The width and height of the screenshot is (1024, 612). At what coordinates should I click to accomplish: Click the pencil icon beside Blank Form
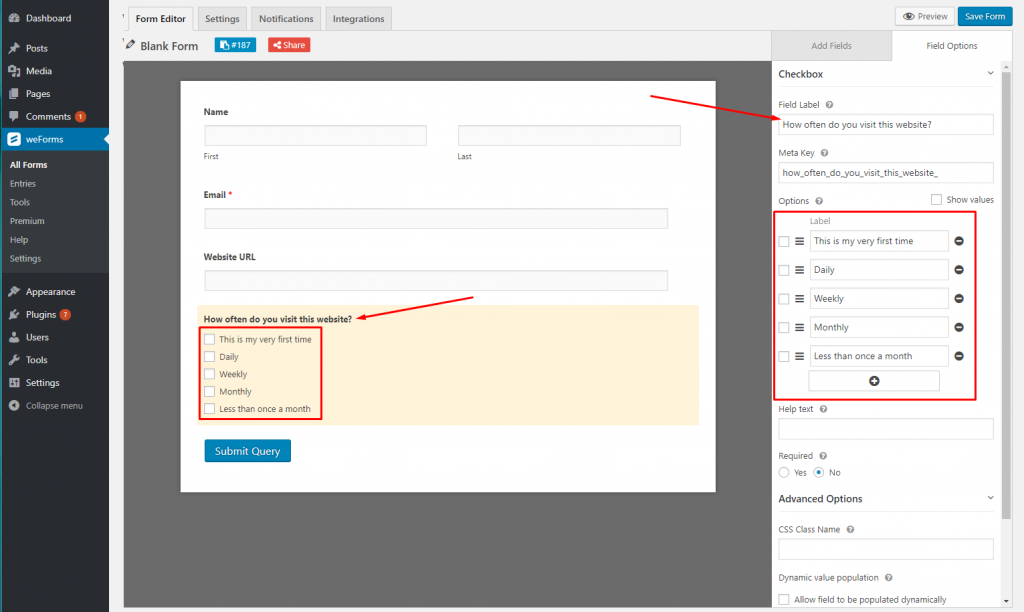(128, 45)
